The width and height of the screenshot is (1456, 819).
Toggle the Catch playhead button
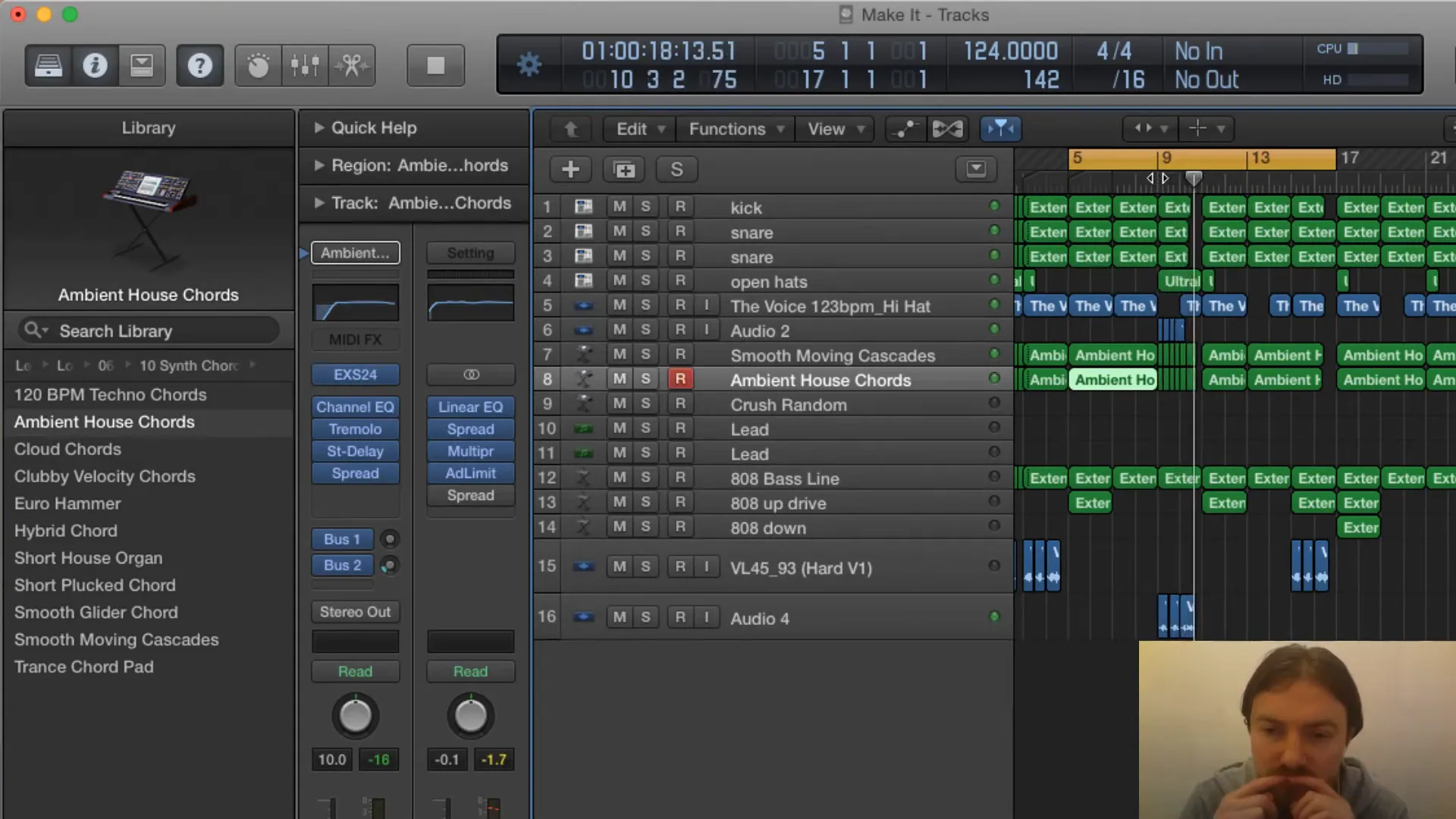1000,129
